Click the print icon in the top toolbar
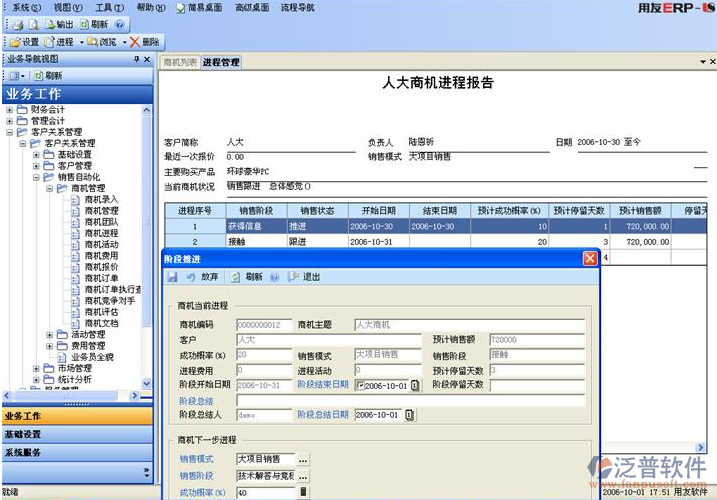Image resolution: width=717 pixels, height=500 pixels. 16,23
